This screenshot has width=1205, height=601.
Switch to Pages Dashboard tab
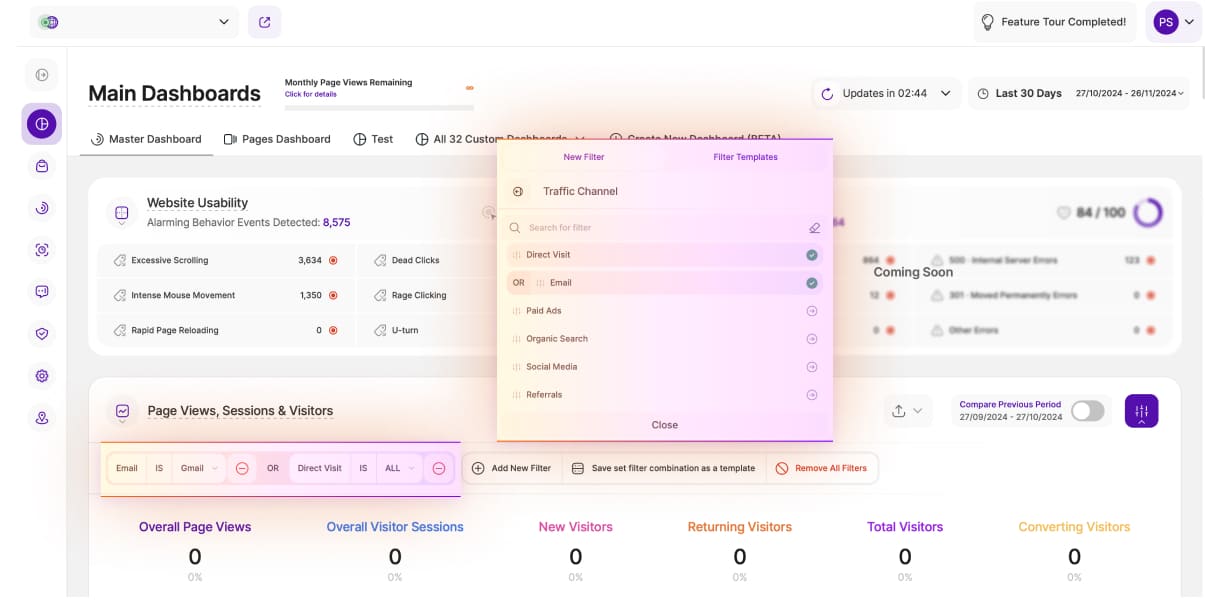click(x=277, y=139)
